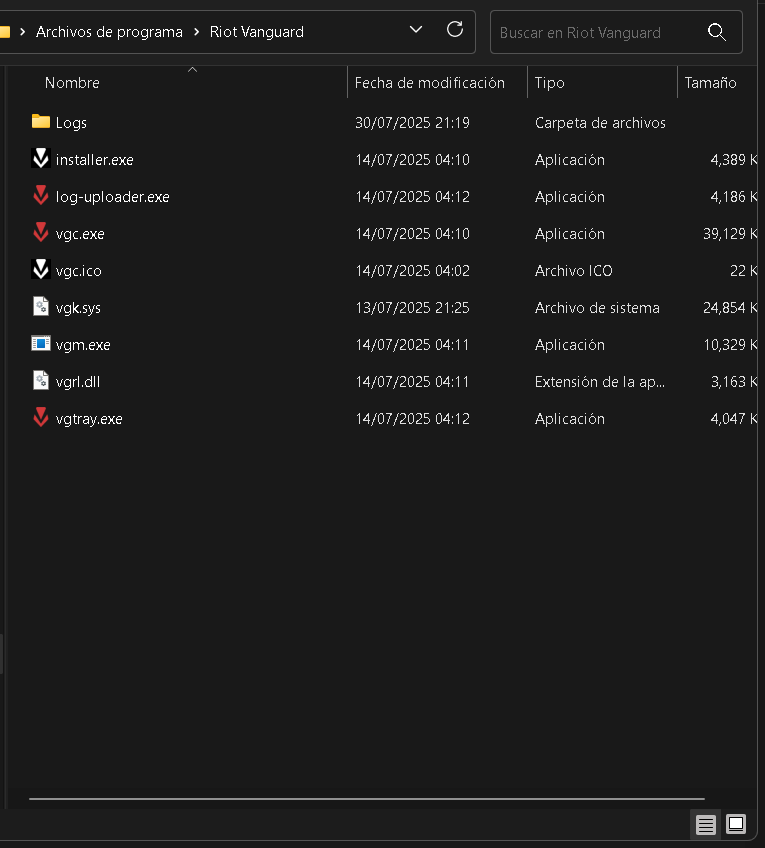Click Archivo de sistema type cell
This screenshot has width=765, height=848.
597,308
